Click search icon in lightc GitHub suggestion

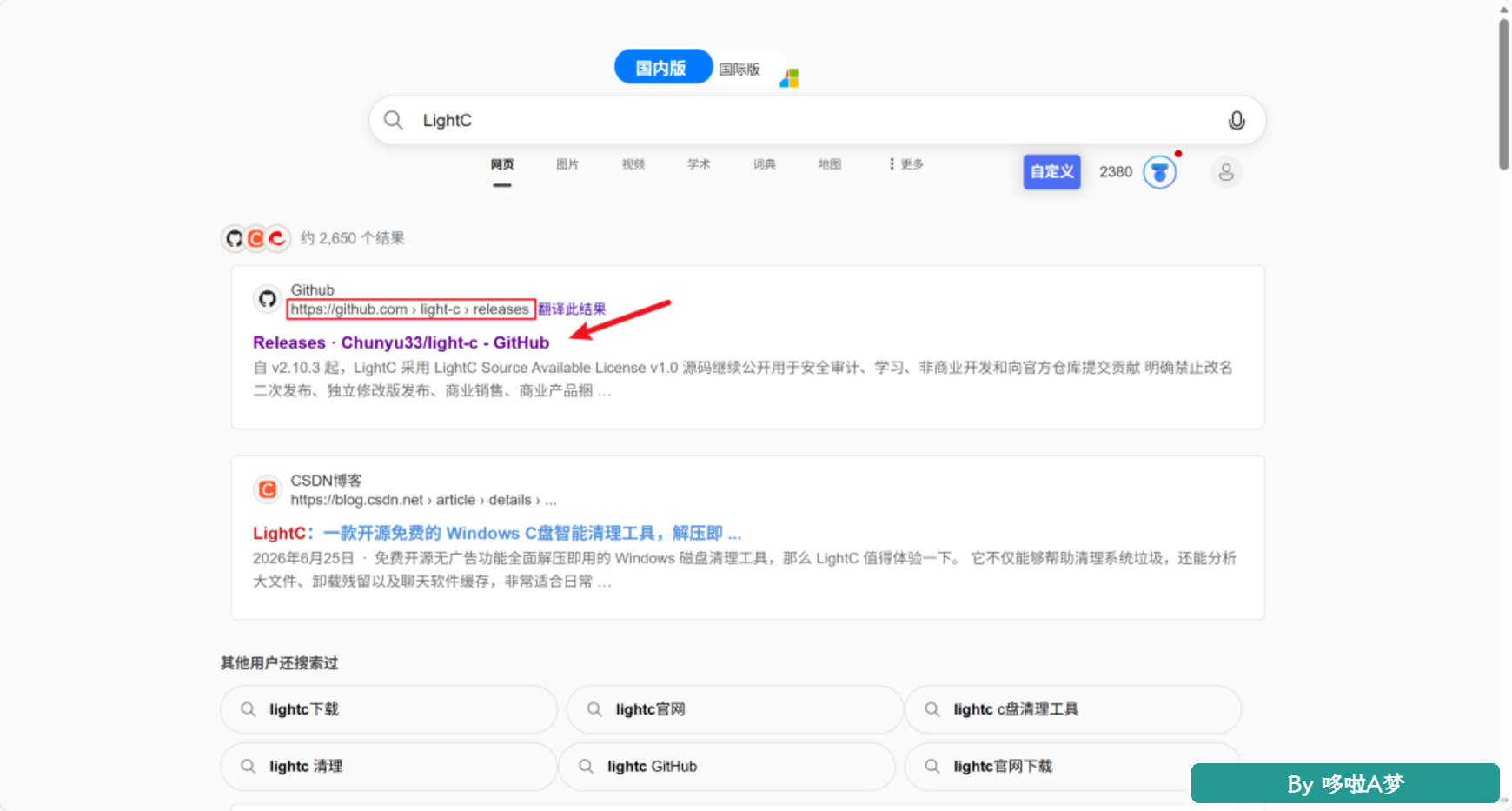pyautogui.click(x=587, y=766)
